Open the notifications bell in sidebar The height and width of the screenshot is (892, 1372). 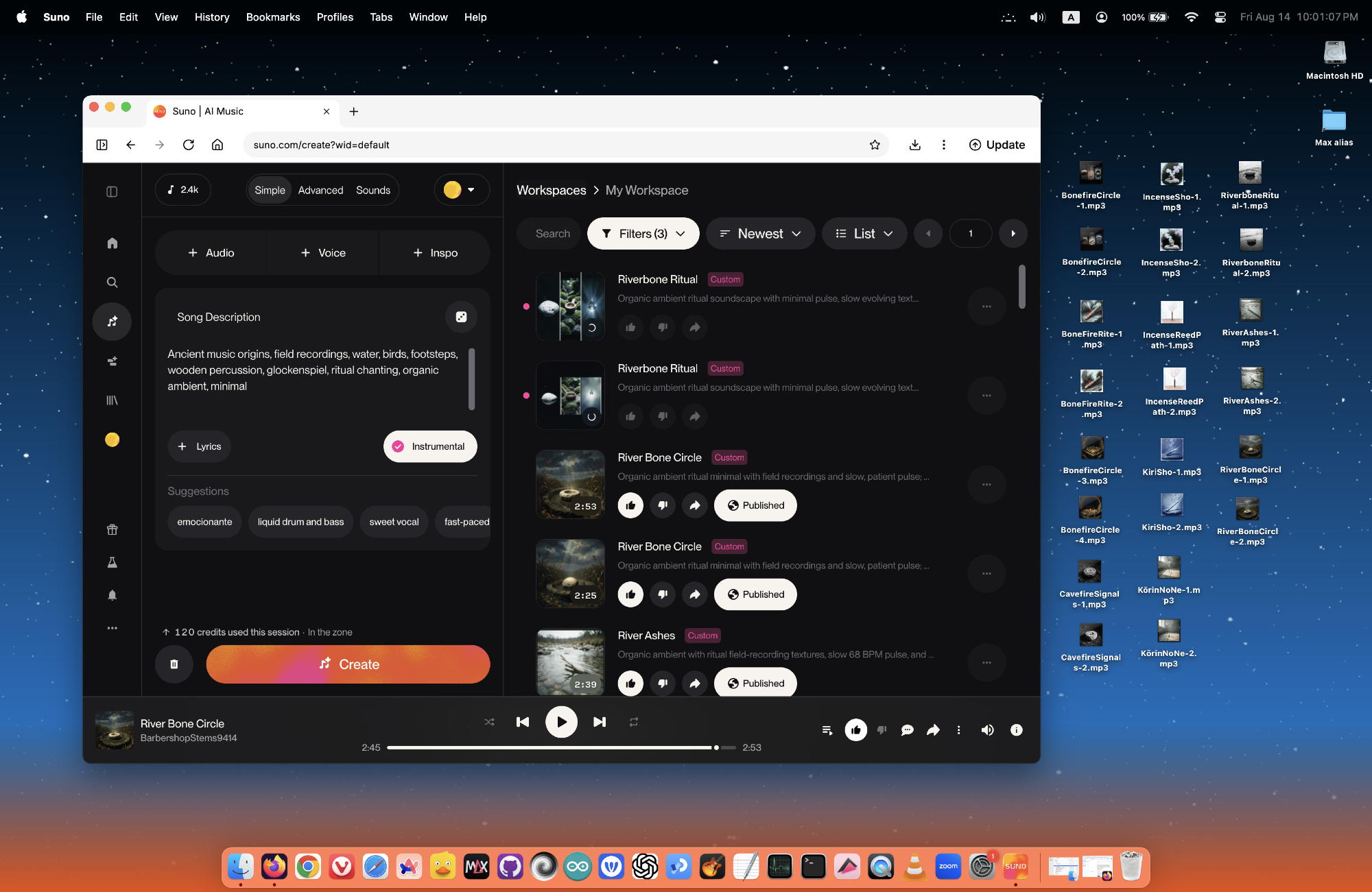112,595
